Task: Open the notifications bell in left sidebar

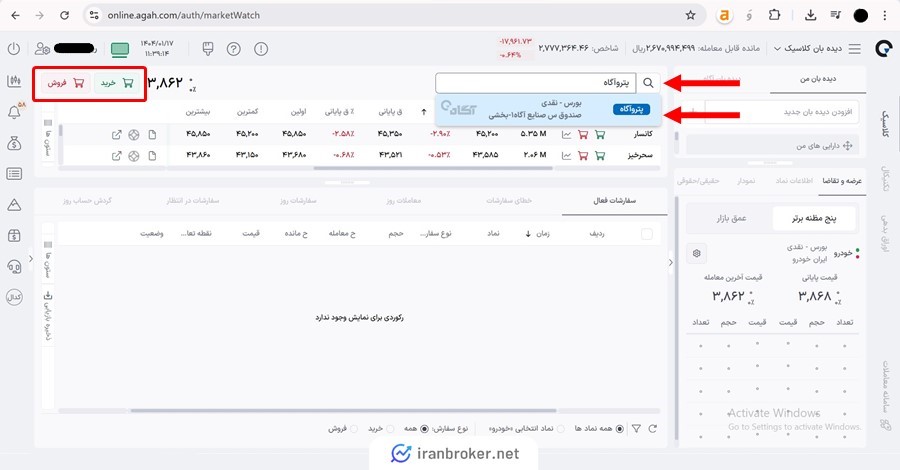Action: pyautogui.click(x=14, y=112)
